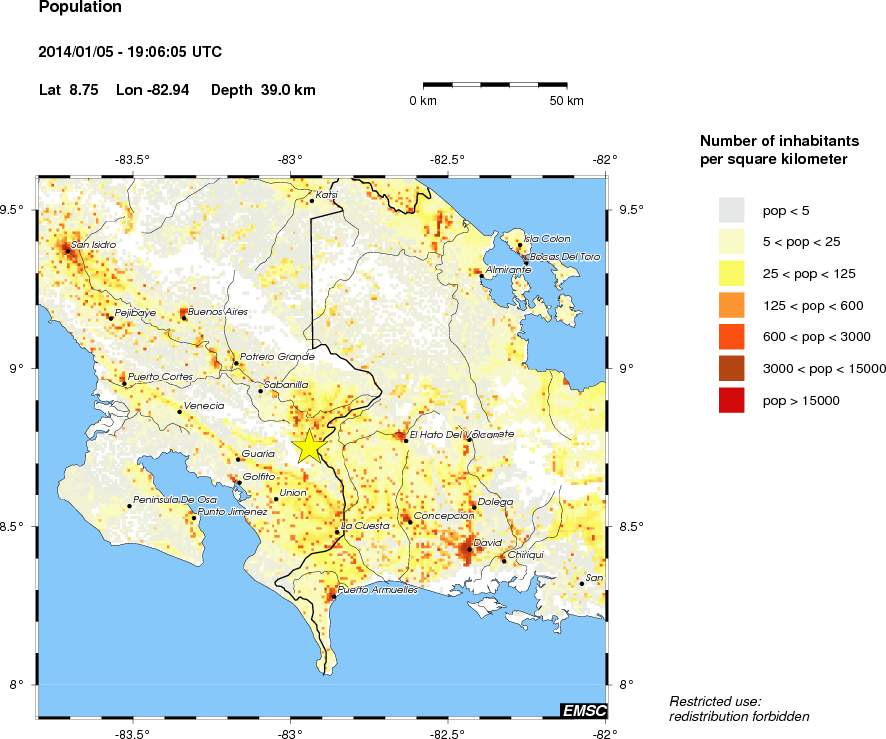Click the EMSC logo on map corner

[x=582, y=710]
